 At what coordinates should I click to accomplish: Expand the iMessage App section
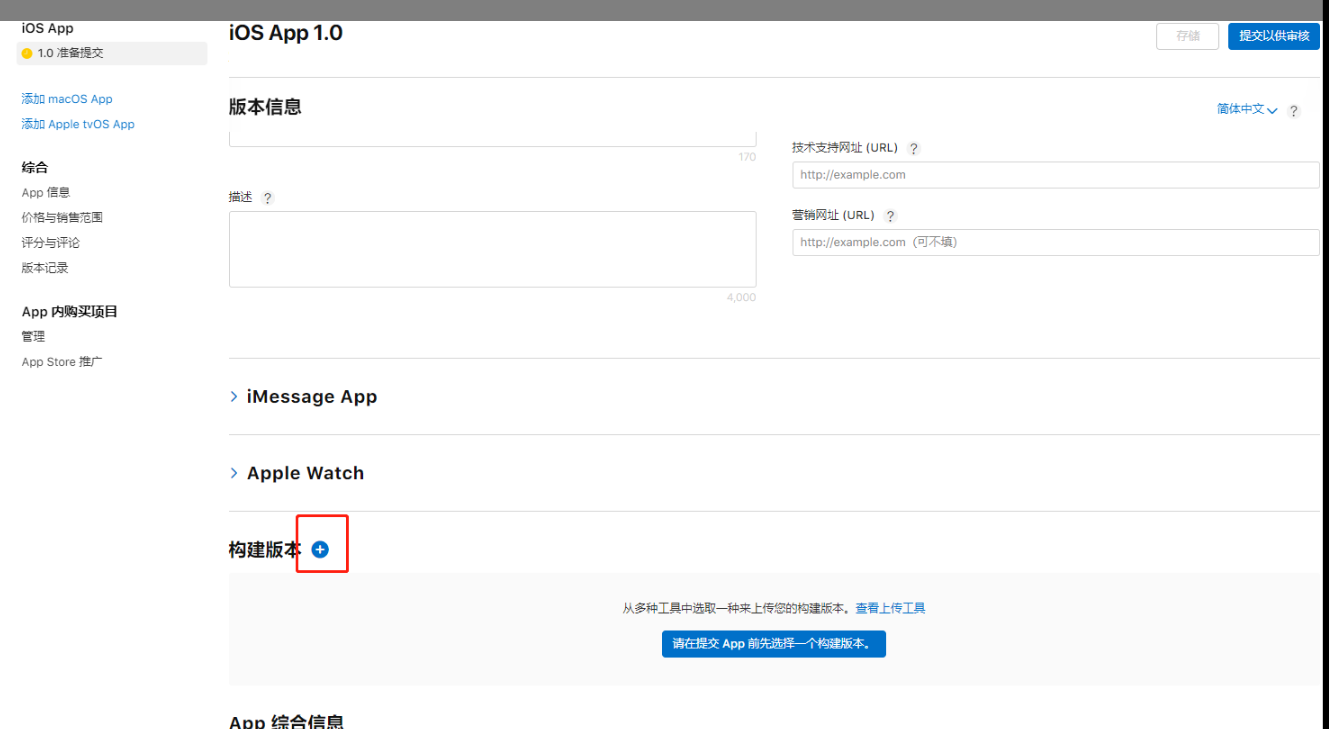click(303, 397)
